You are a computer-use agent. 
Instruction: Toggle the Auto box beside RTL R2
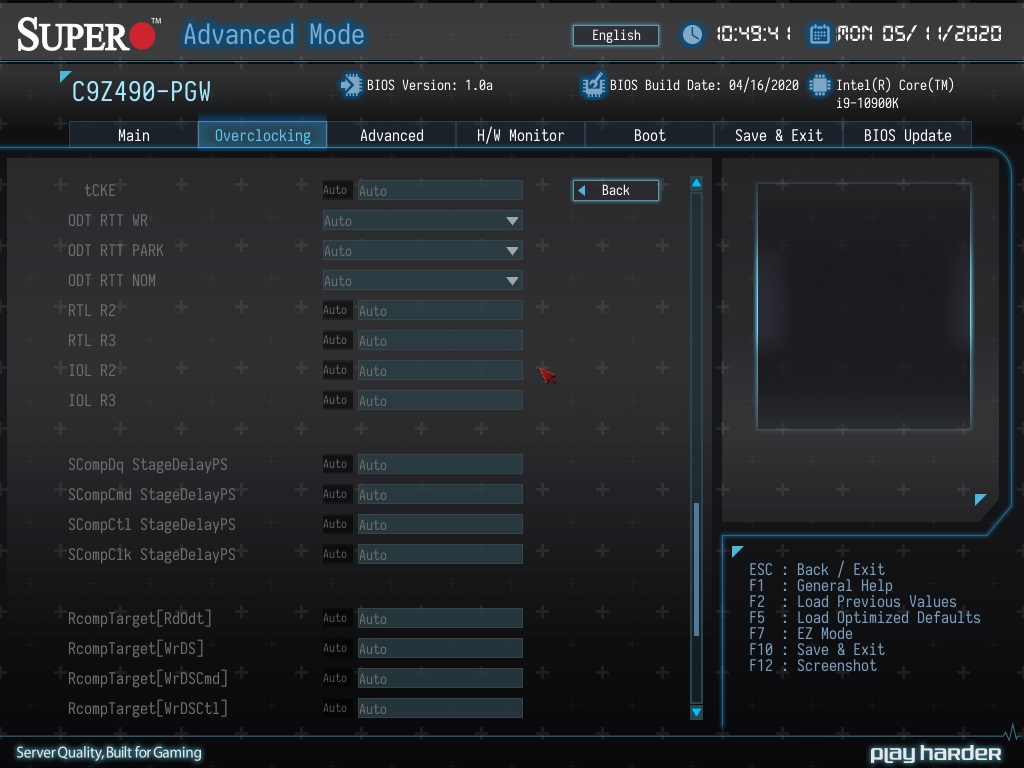[x=335, y=310]
